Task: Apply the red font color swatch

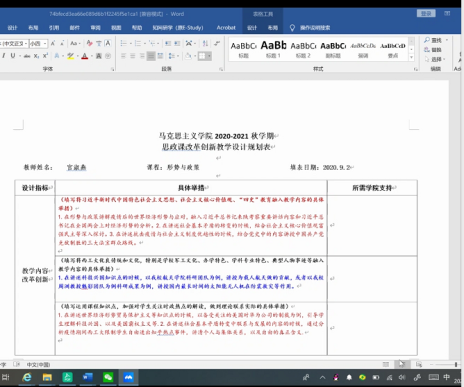Action: click(x=85, y=56)
